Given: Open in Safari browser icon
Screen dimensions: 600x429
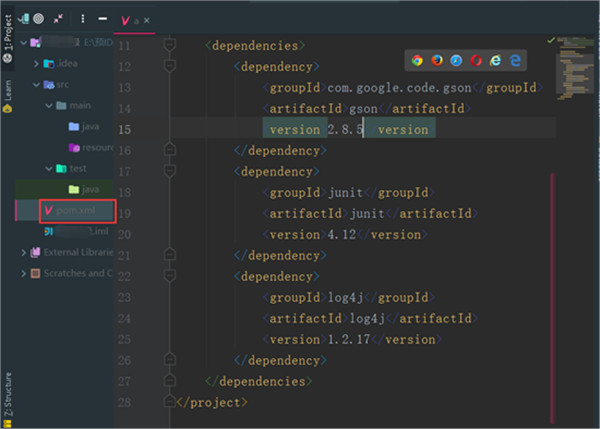Looking at the screenshot, I should 456,61.
